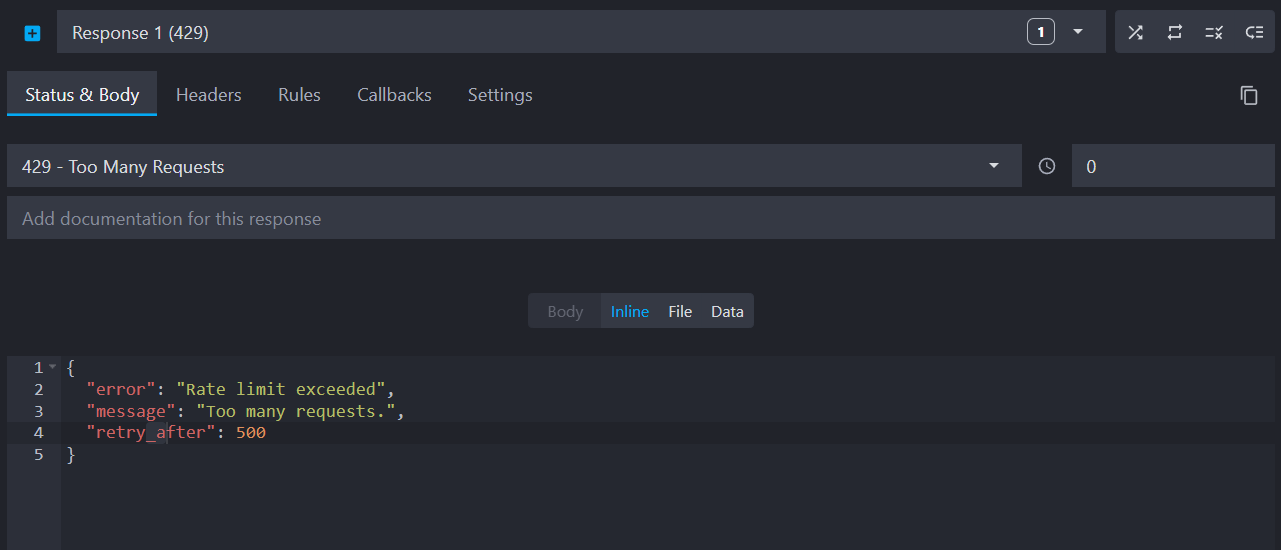Image resolution: width=1281 pixels, height=550 pixels.
Task: Select the Inline body type
Action: (x=630, y=311)
